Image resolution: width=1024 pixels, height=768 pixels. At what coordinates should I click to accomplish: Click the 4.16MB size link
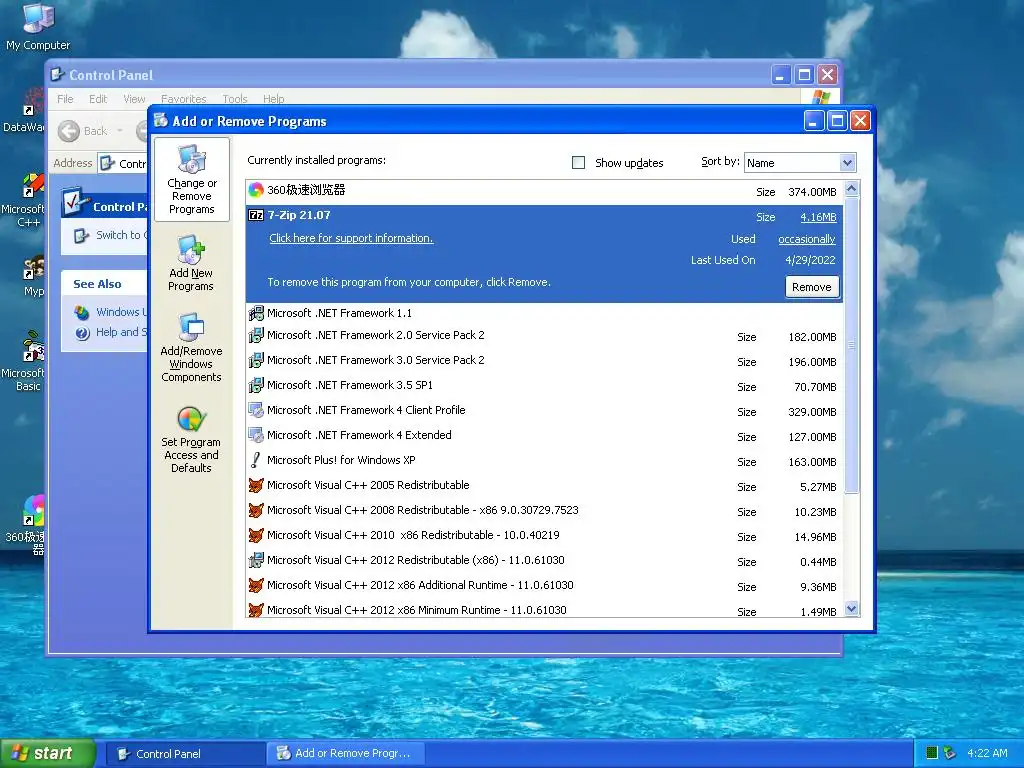pyautogui.click(x=818, y=217)
